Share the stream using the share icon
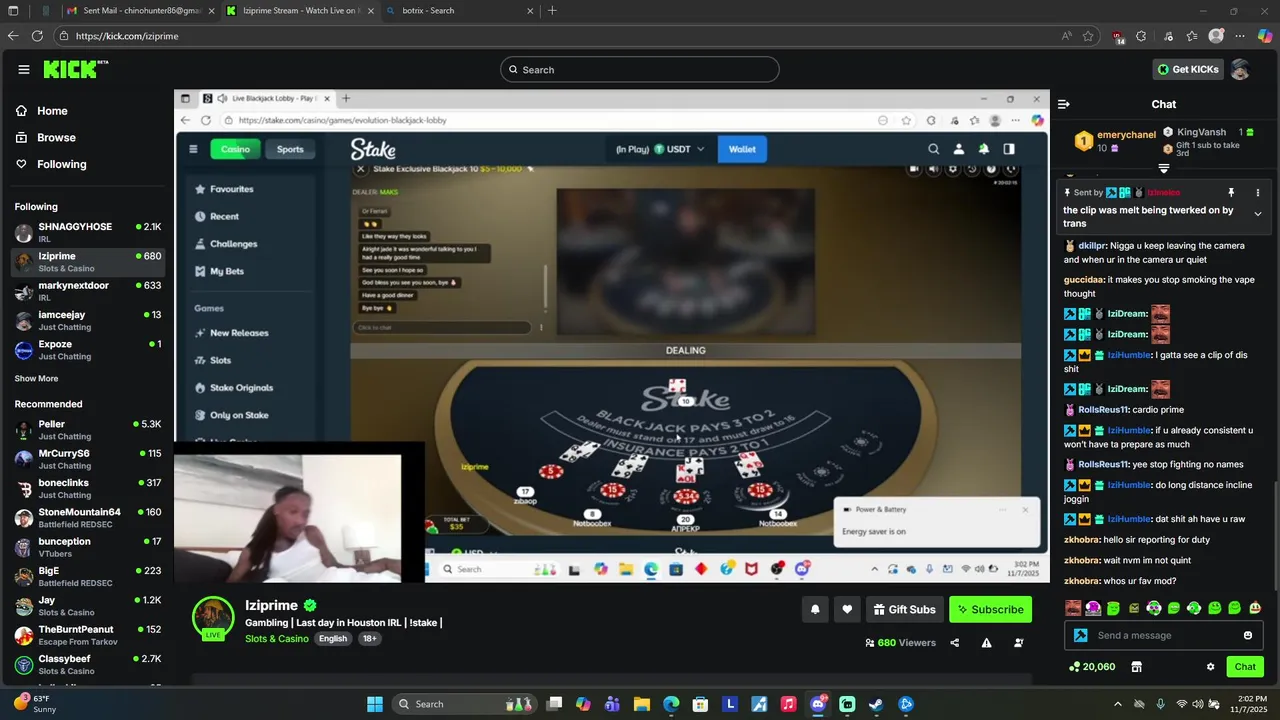The image size is (1280, 720). (954, 643)
